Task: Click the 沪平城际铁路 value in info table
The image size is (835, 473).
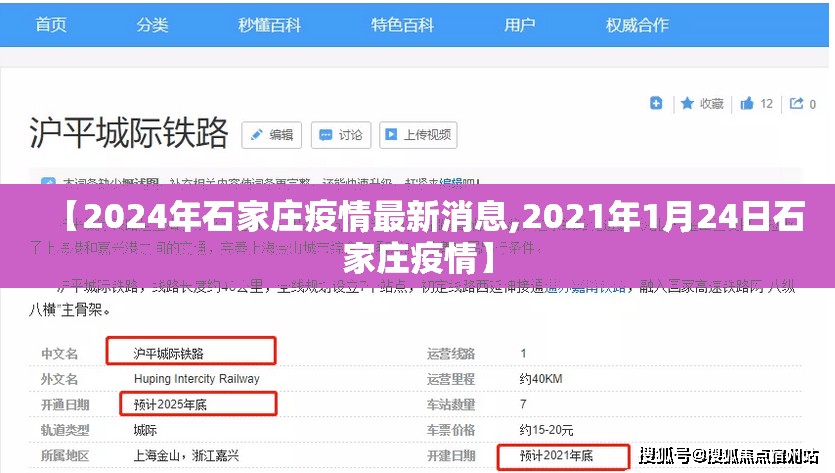Action: 170,353
